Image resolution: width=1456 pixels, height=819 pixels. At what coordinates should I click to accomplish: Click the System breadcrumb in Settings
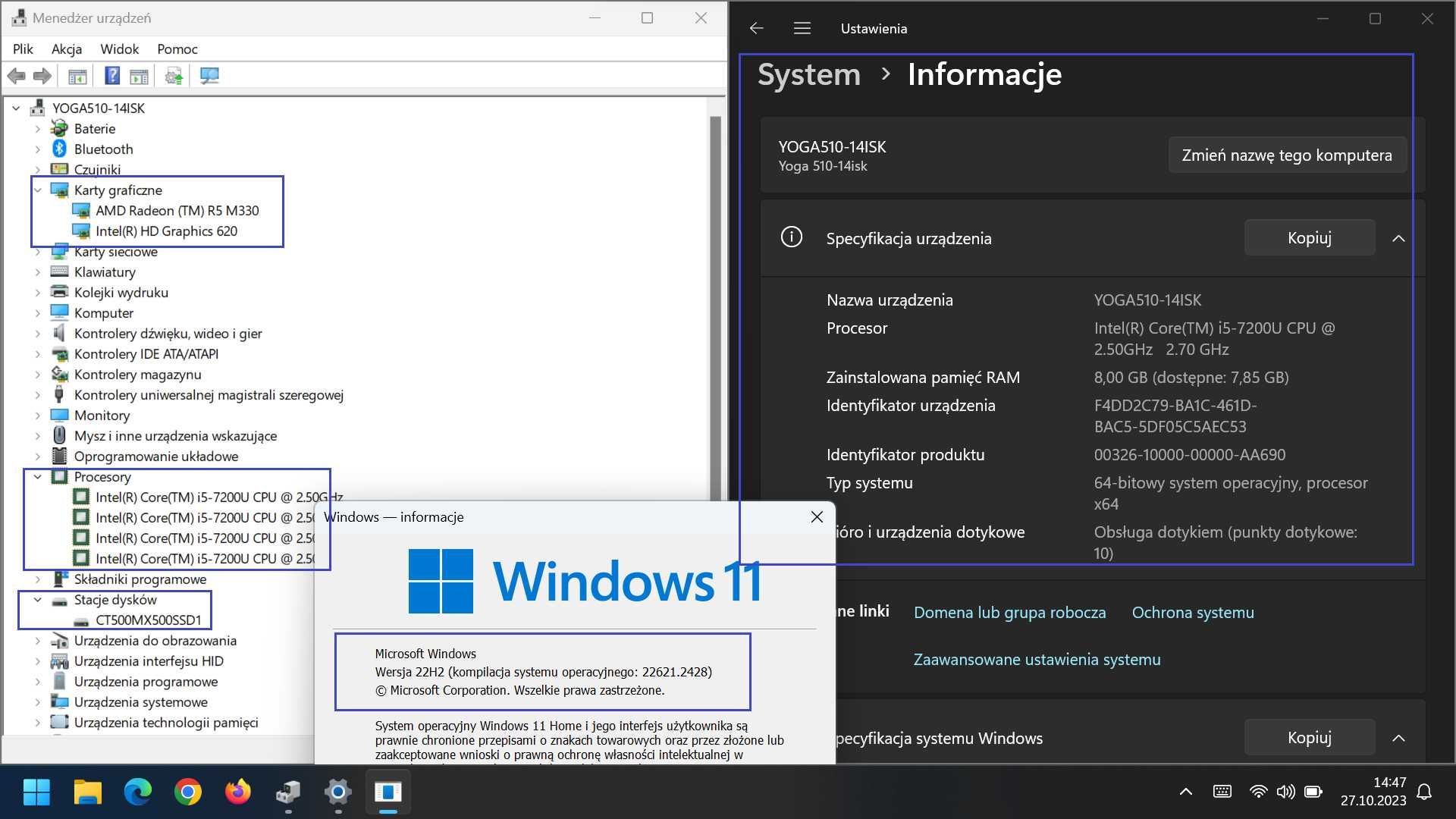tap(809, 74)
